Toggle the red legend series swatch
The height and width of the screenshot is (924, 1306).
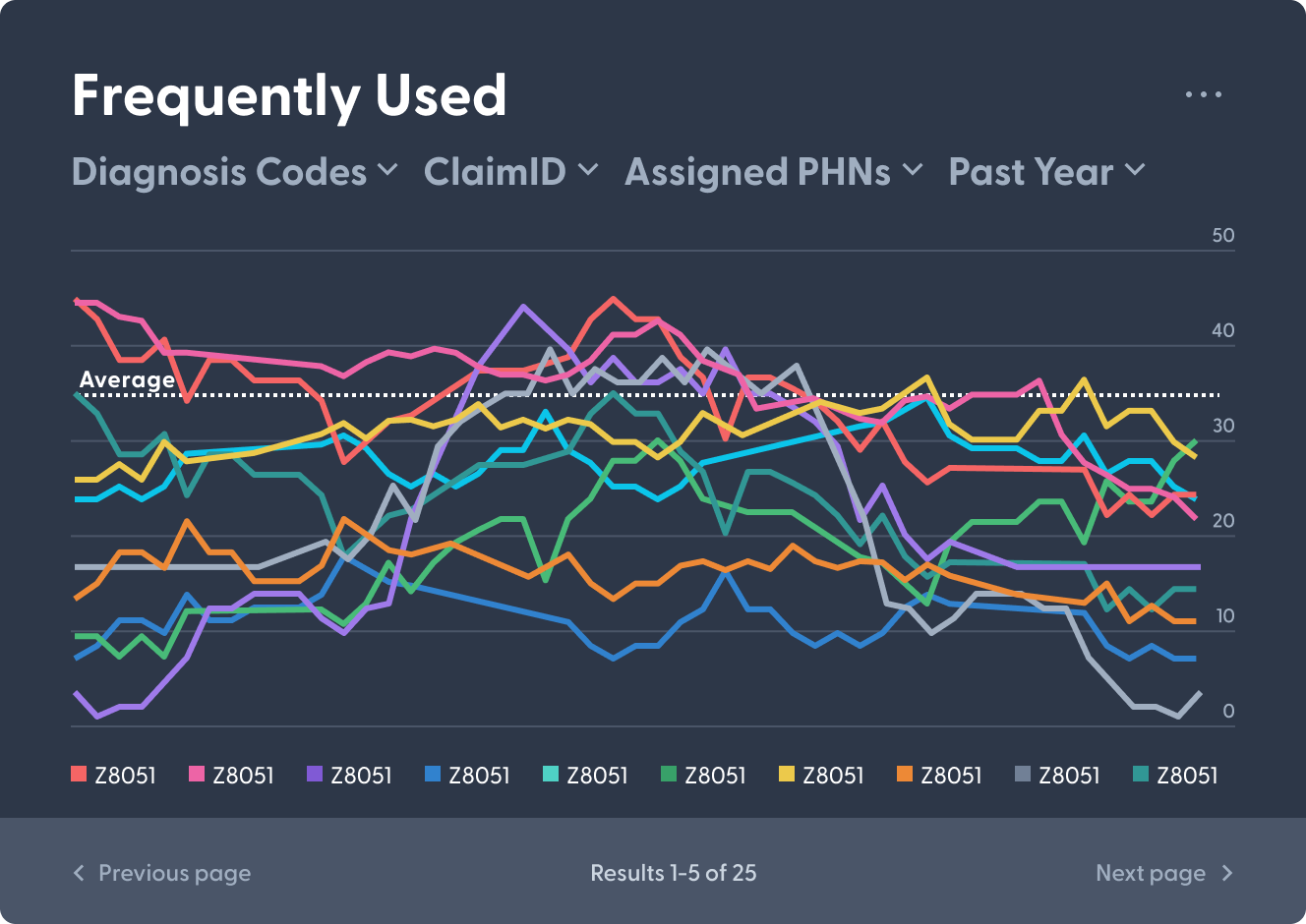point(79,775)
